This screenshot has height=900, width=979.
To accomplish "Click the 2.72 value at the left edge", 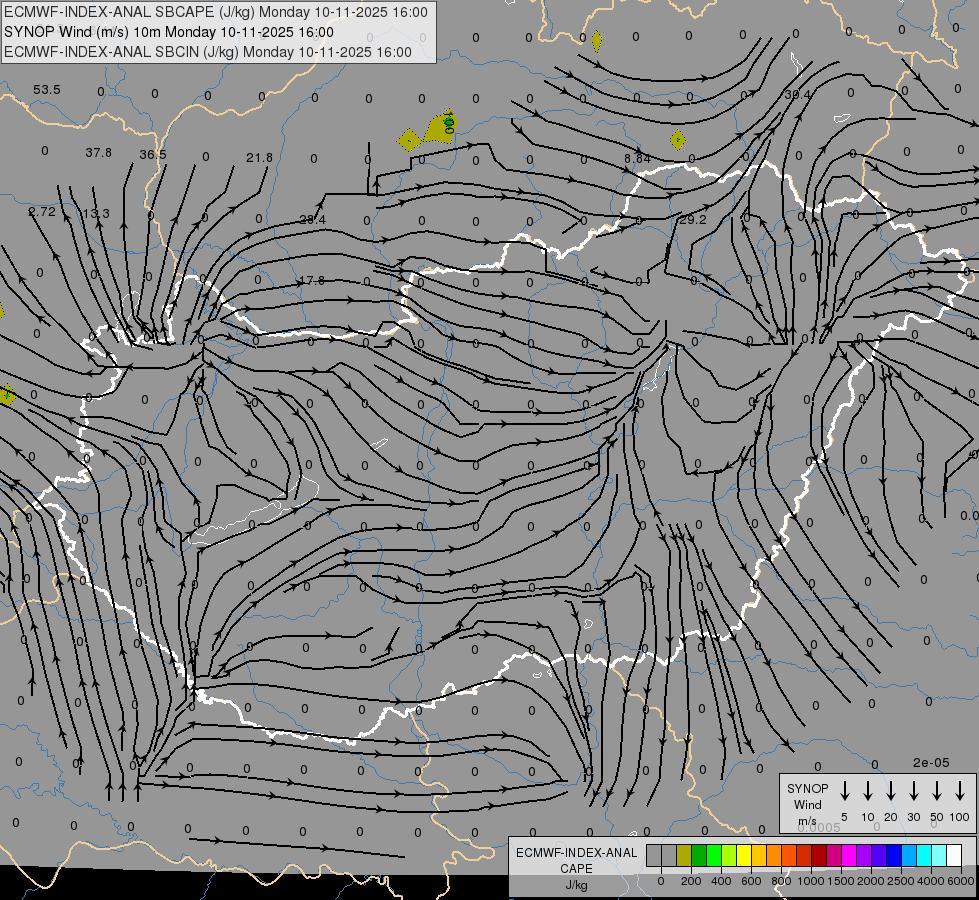I will click(42, 212).
